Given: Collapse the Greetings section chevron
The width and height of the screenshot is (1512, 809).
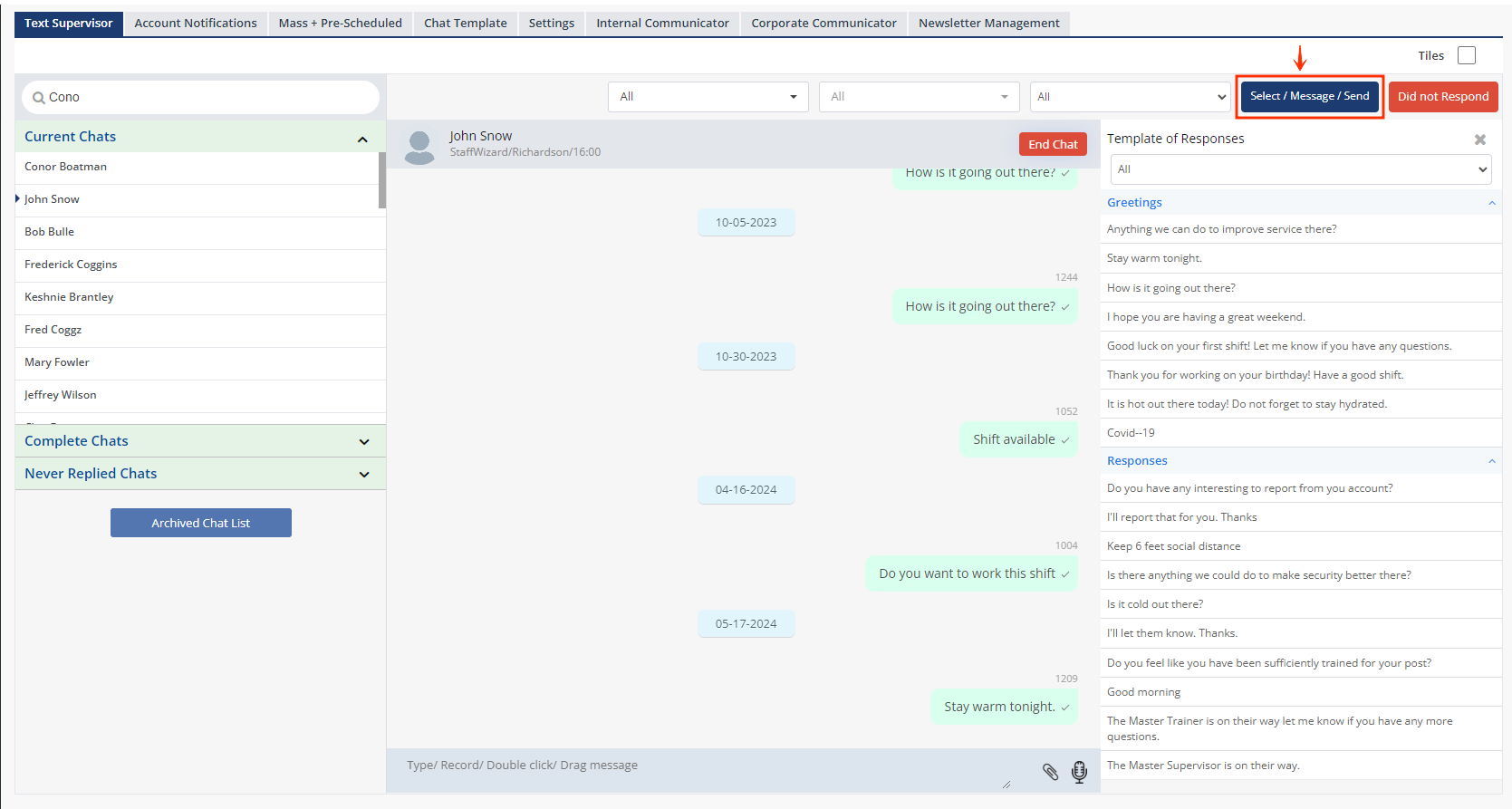Looking at the screenshot, I should (x=1491, y=203).
